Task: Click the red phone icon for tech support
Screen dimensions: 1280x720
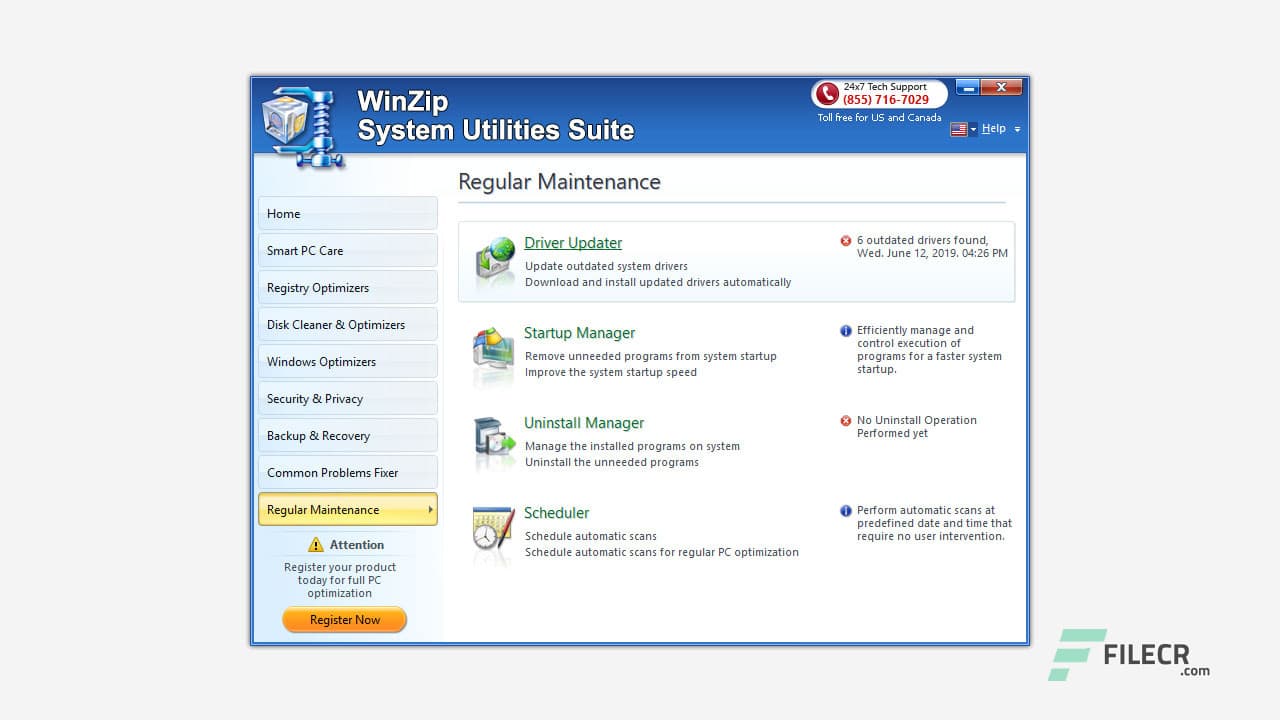Action: pyautogui.click(x=826, y=96)
